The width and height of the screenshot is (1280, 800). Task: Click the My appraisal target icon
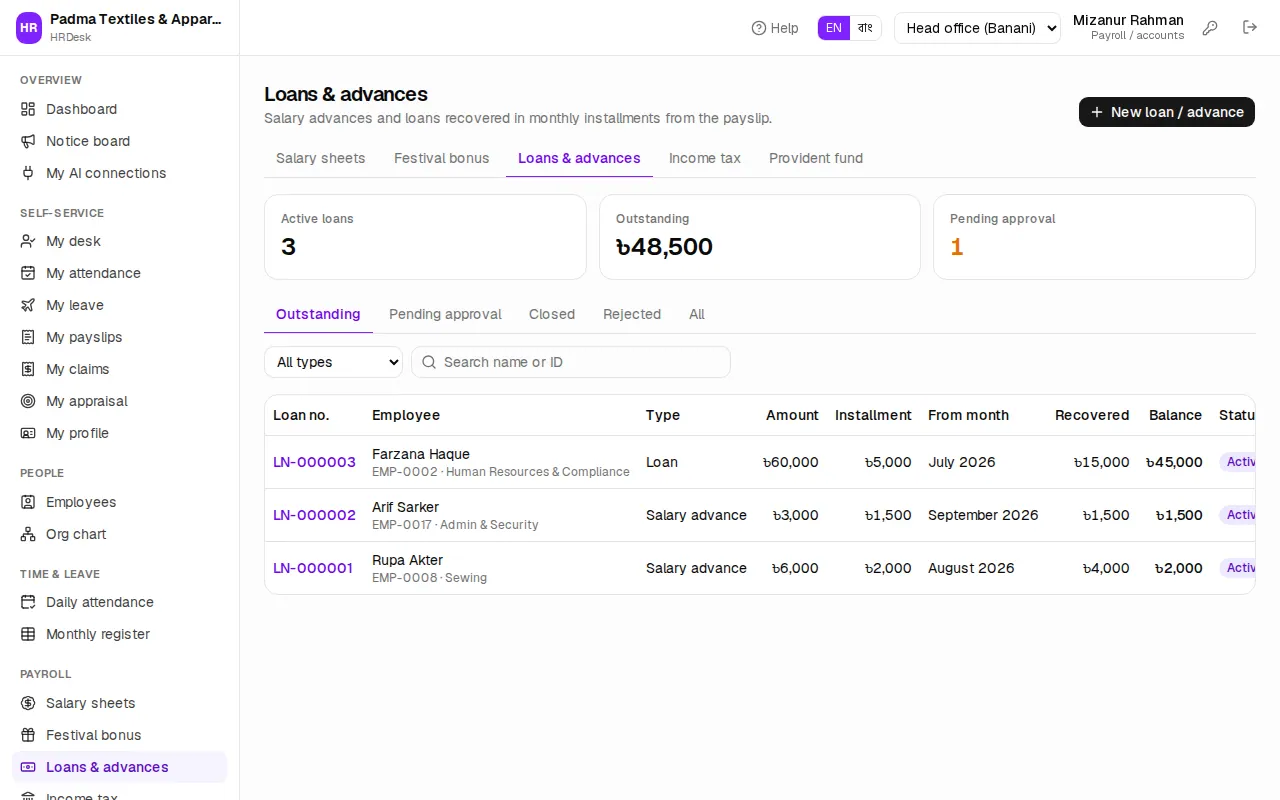28,401
